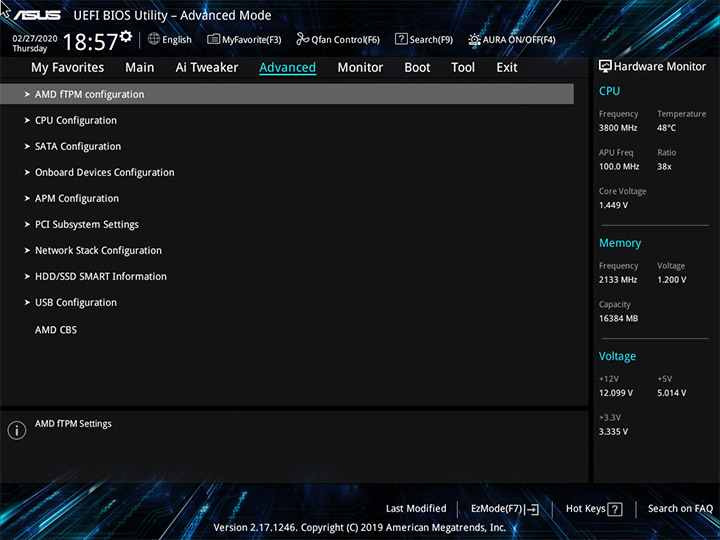720x540 pixels.
Task: Click AURA ON/OFF(F4) text
Action: [519, 39]
